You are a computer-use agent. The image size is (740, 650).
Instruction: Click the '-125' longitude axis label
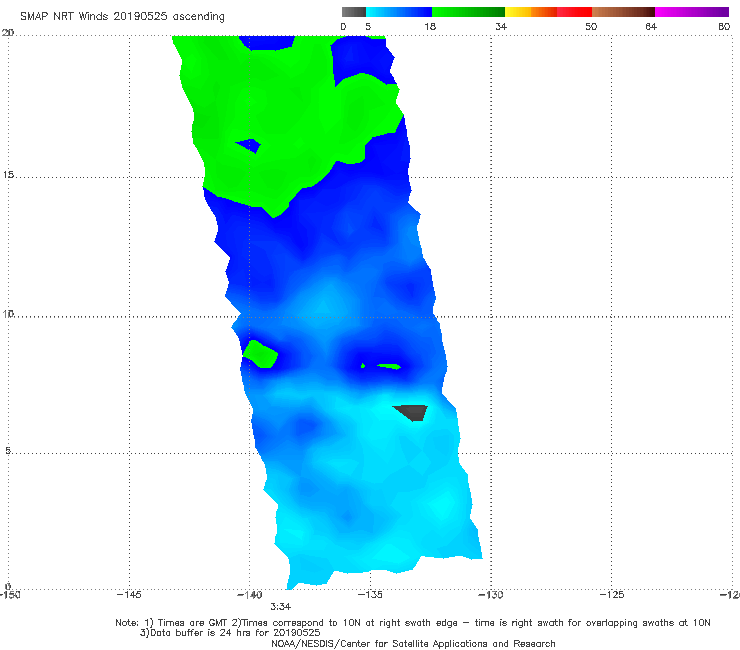click(x=612, y=595)
